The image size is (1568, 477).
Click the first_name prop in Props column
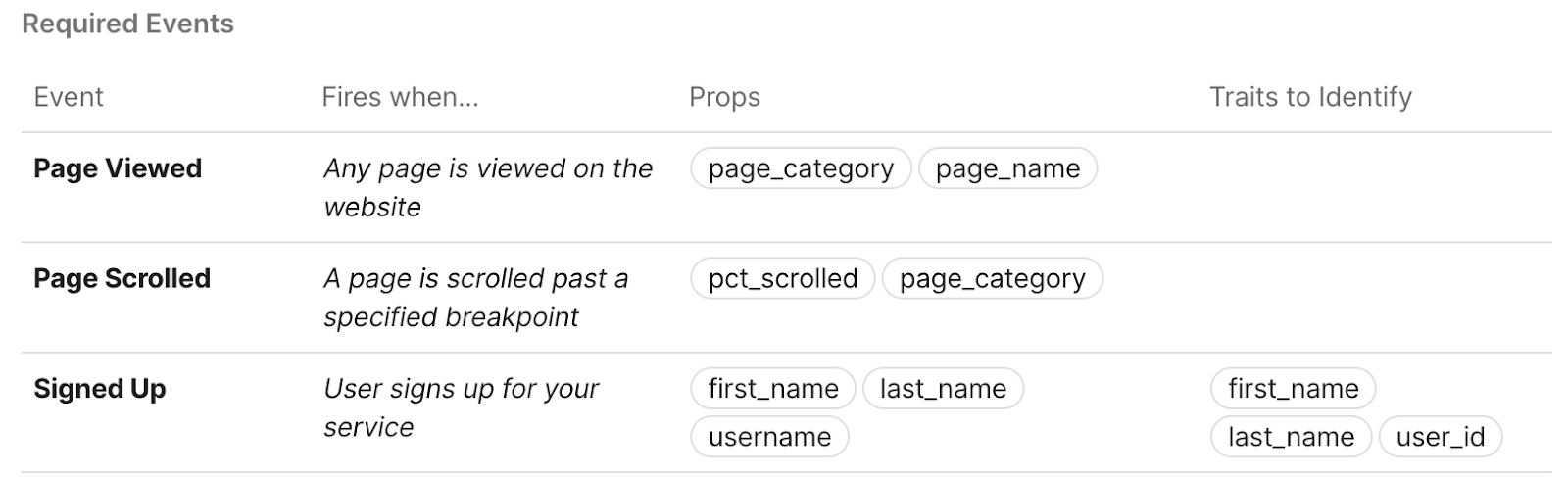(x=773, y=388)
